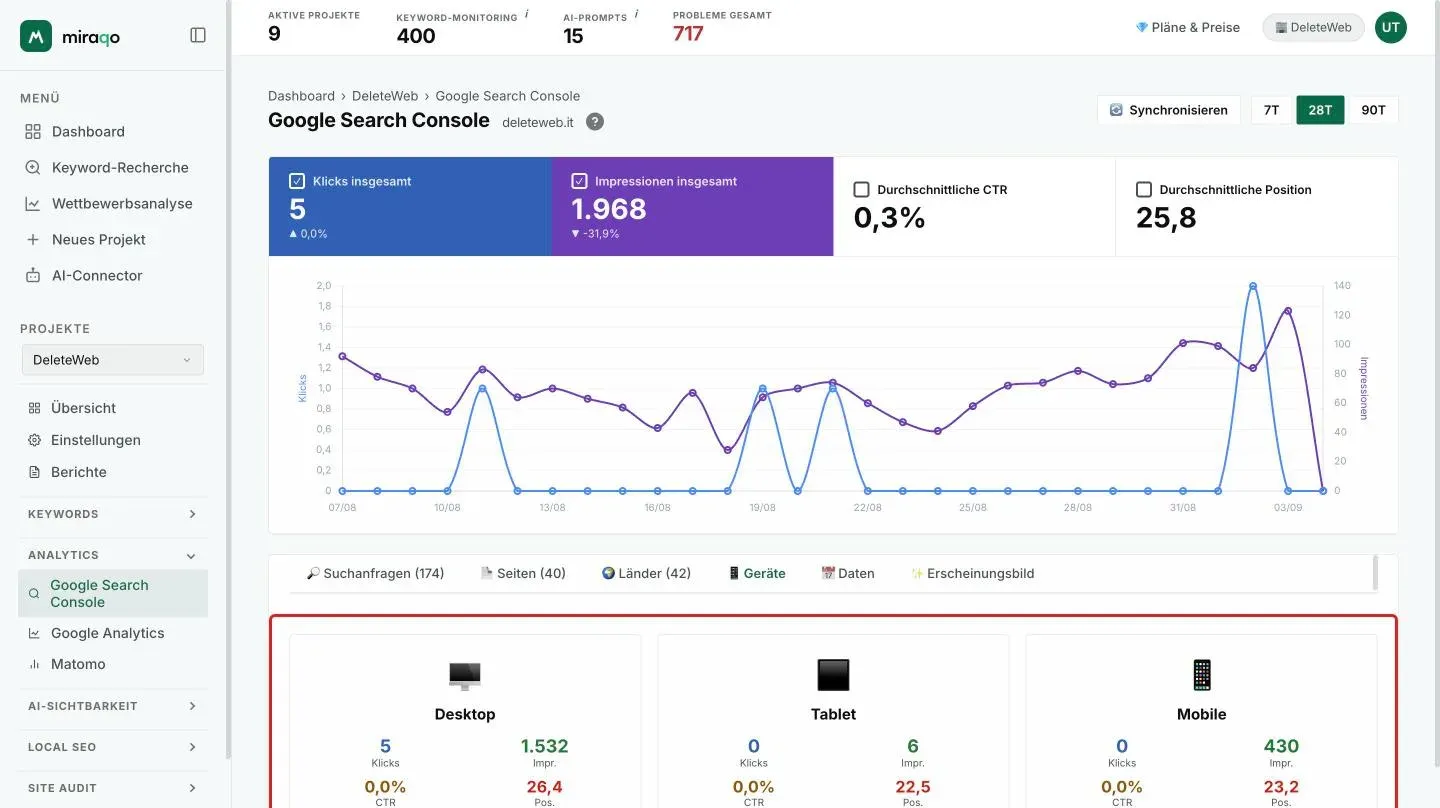Go to Dashboard via breadcrumb
Viewport: 1440px width, 808px height.
click(x=301, y=96)
